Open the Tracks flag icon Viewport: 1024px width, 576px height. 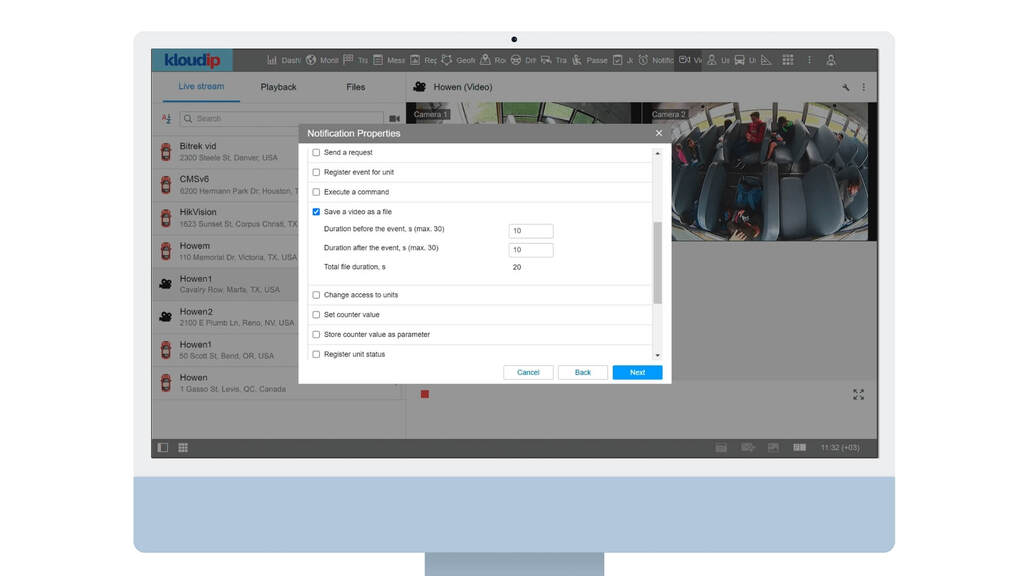pos(348,60)
